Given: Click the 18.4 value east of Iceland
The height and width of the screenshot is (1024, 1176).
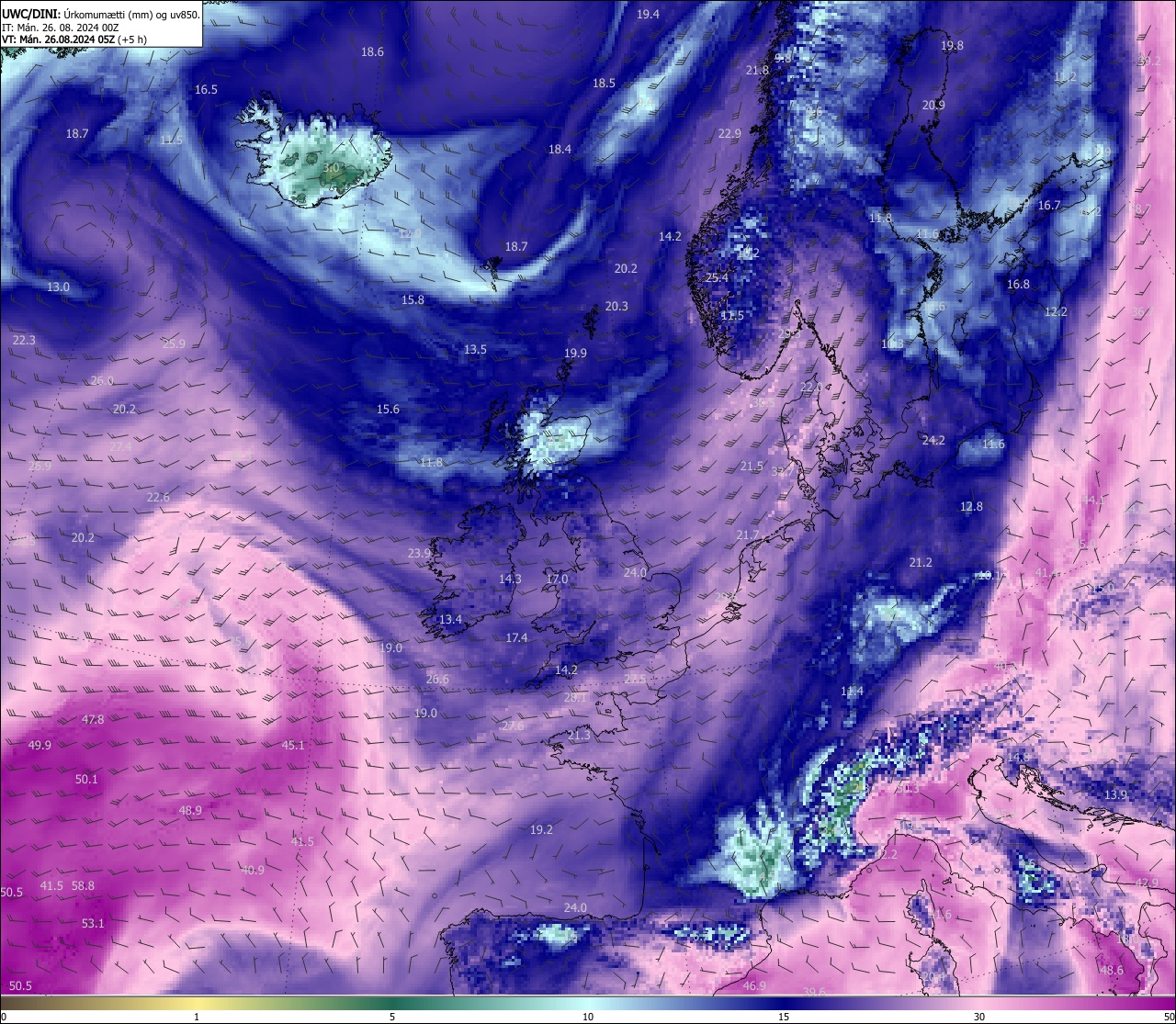Looking at the screenshot, I should click(560, 150).
